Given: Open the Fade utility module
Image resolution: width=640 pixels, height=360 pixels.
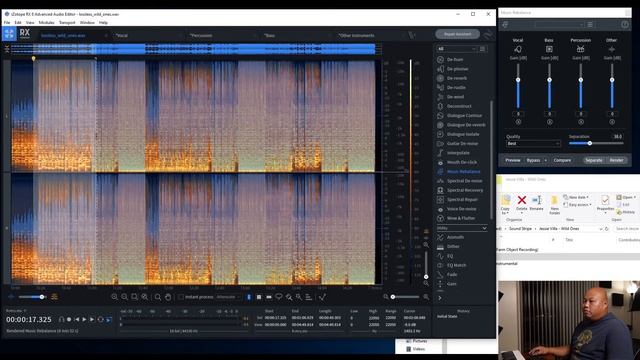Looking at the screenshot, I should point(452,275).
